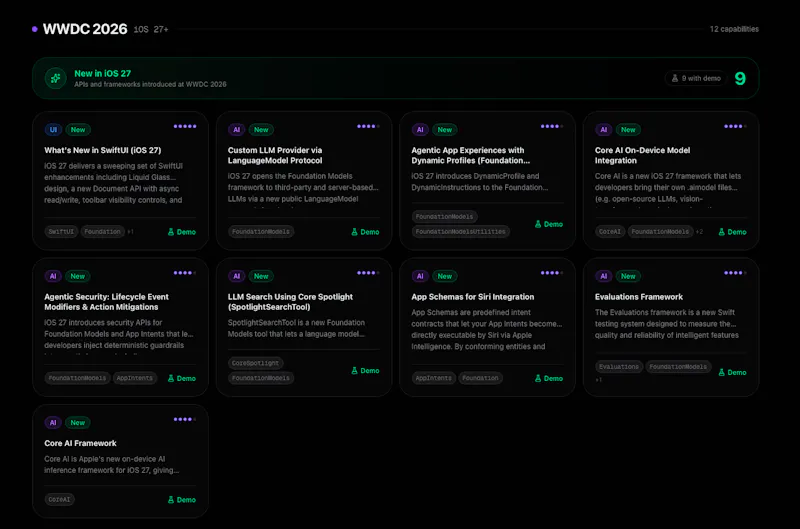Click New tag on Core AI Framework card
800x529 pixels.
point(78,422)
